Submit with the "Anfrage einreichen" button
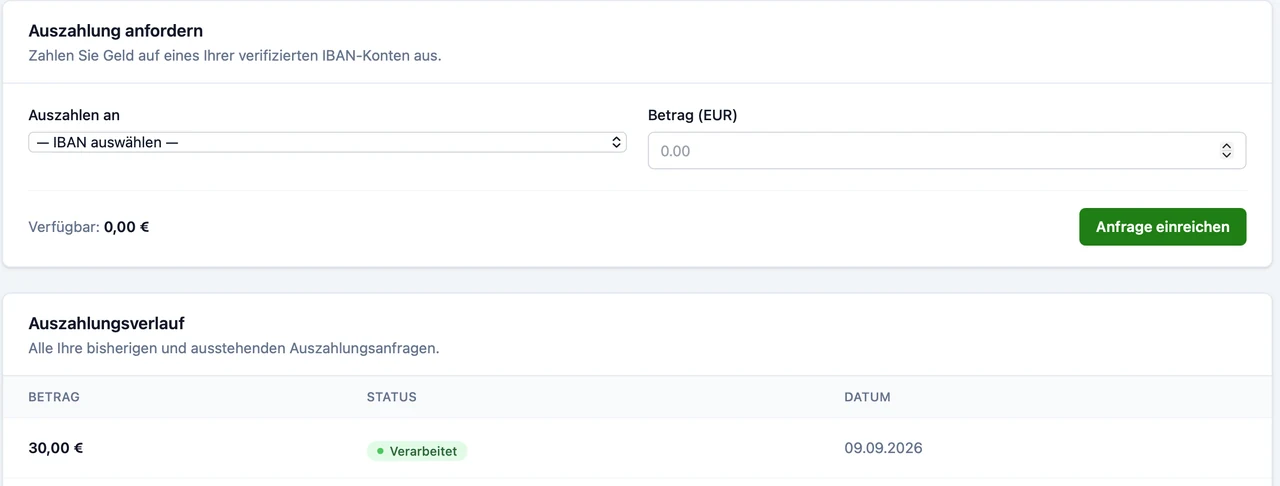This screenshot has height=486, width=1280. point(1162,227)
